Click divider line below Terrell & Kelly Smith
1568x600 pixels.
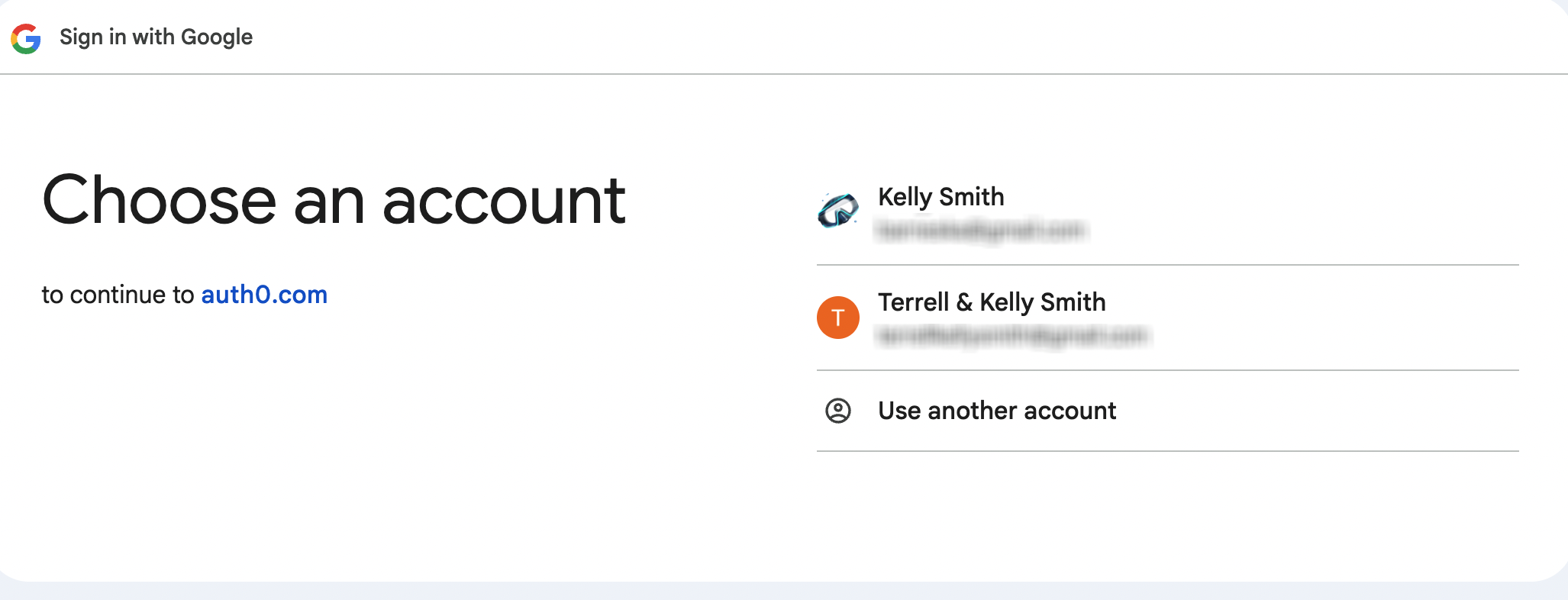(1166, 370)
